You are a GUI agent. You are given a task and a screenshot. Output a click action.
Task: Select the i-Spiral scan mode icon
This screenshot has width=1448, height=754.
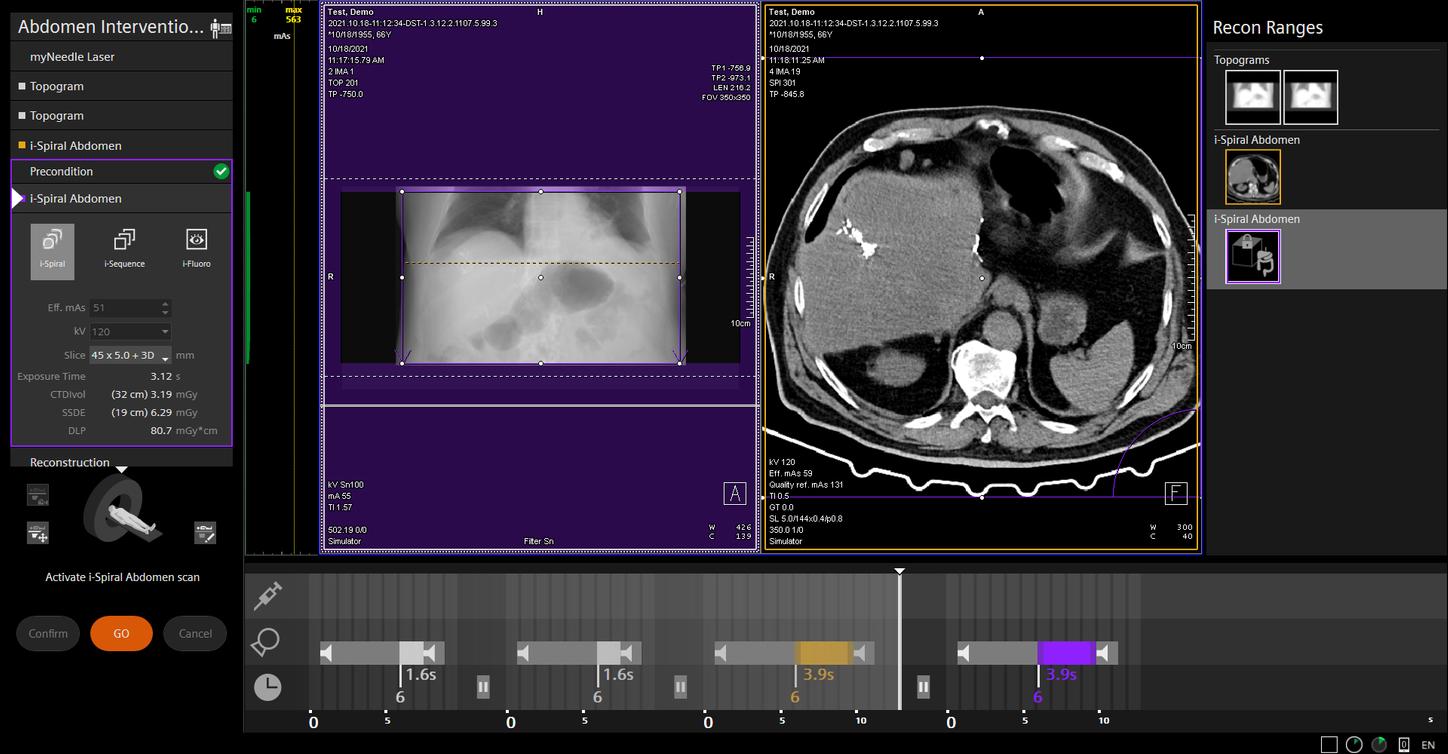pos(52,248)
